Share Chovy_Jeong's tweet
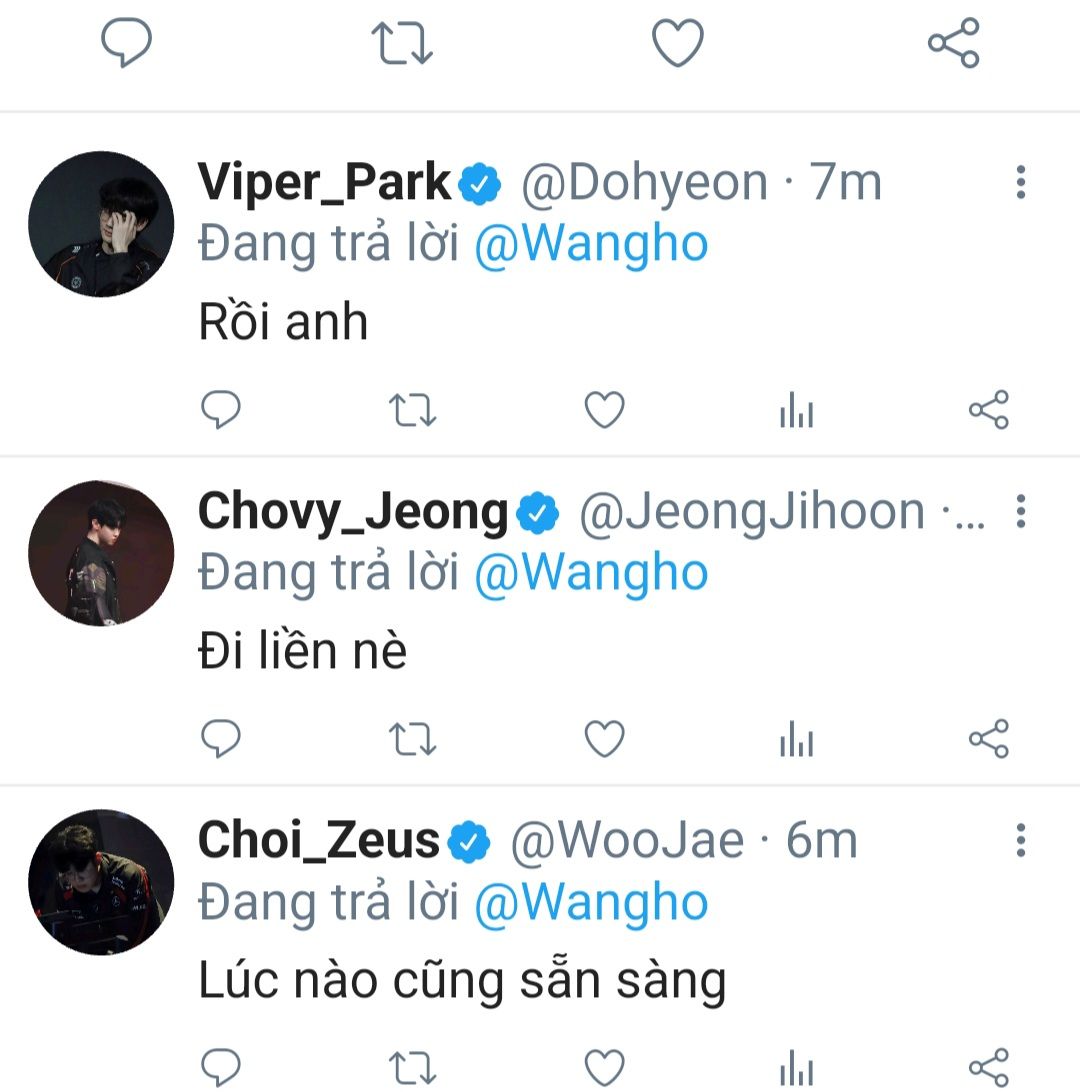The image size is (1080, 1092). [989, 739]
